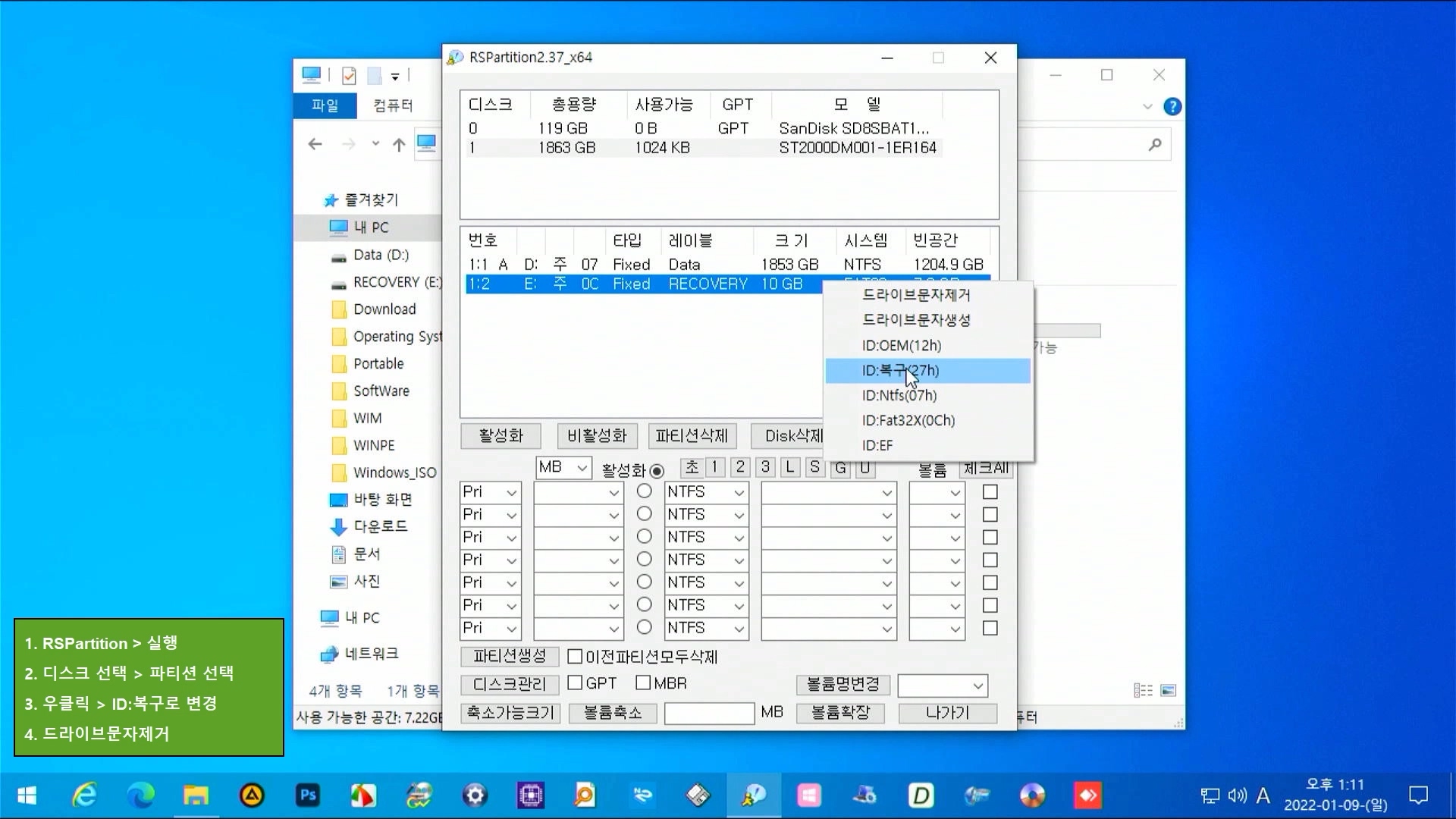The width and height of the screenshot is (1456, 819).
Task: Open the purple CPU chip app in taskbar
Action: [x=531, y=795]
